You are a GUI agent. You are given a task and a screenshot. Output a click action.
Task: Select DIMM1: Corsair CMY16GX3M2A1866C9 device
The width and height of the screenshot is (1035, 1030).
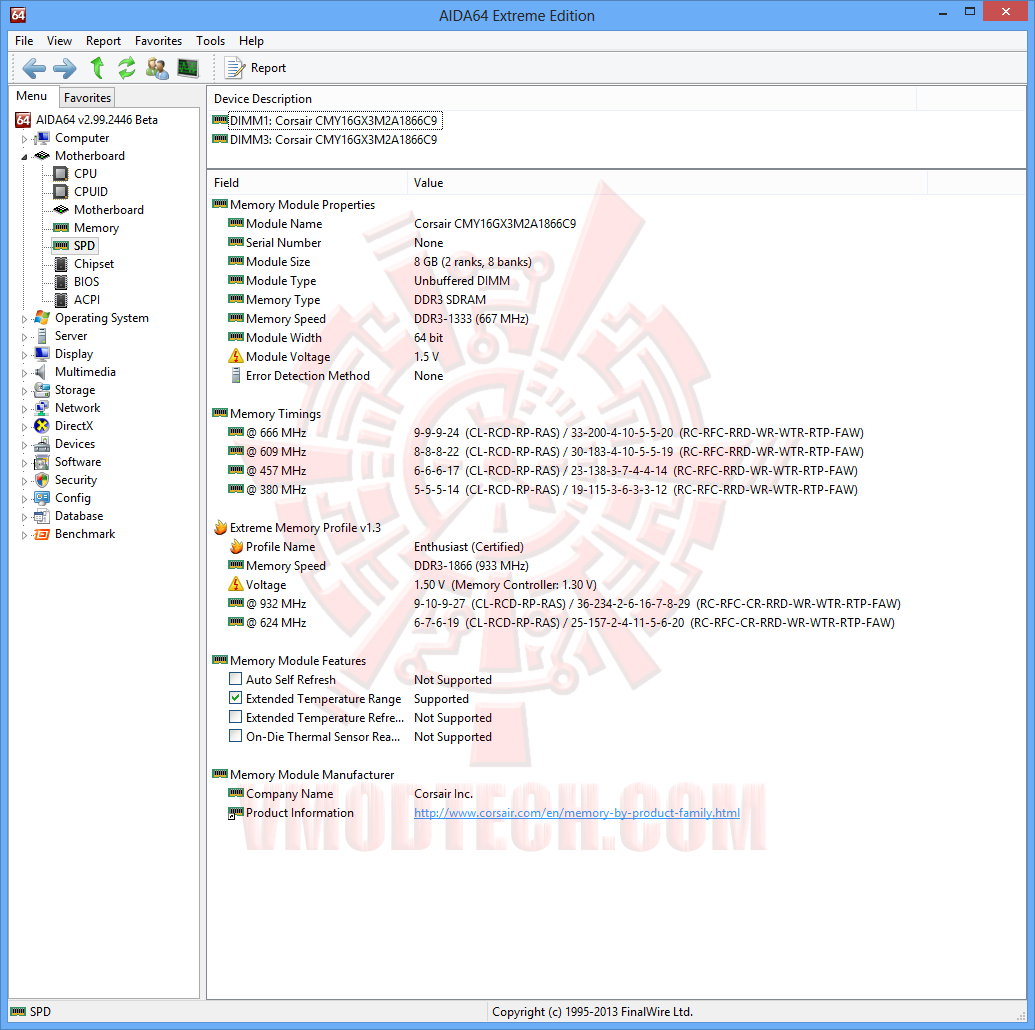[333, 121]
